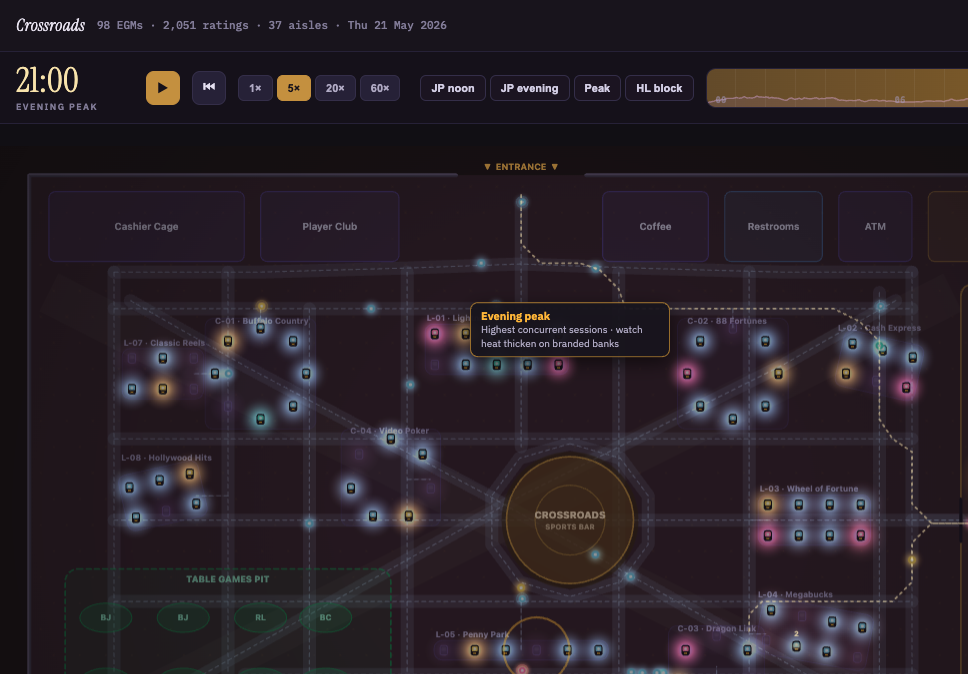Click the TABLE GAMES PIT label
The image size is (968, 674).
pyautogui.click(x=228, y=579)
